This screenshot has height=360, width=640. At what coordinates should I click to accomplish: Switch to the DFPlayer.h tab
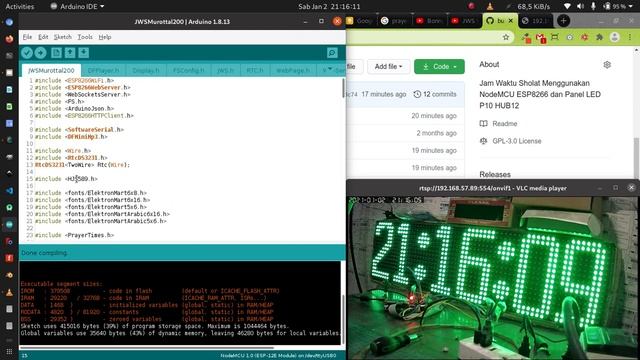(103, 70)
